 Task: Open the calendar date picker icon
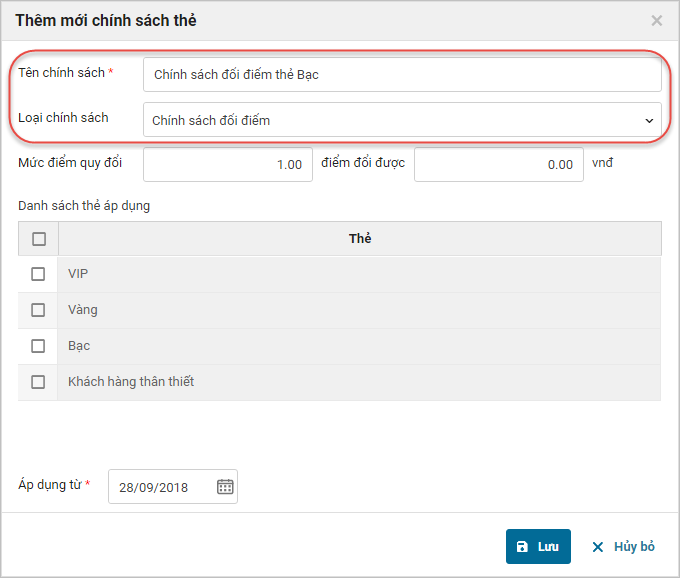tap(225, 487)
